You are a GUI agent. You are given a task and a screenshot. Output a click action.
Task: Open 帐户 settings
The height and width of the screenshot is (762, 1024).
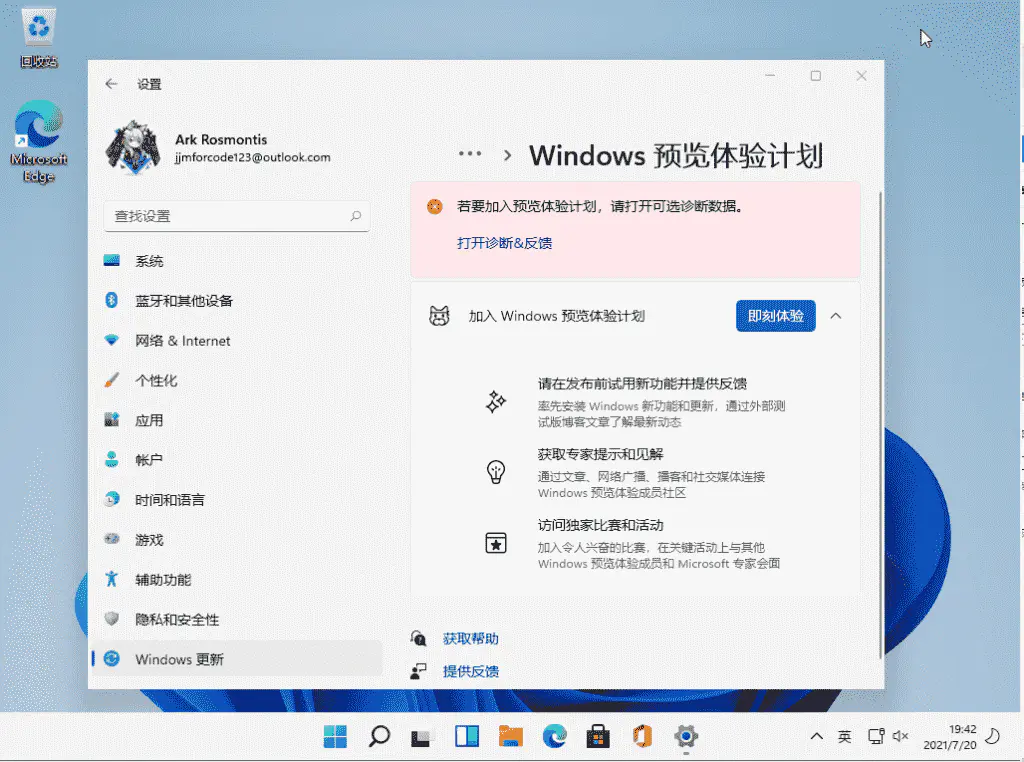236,460
